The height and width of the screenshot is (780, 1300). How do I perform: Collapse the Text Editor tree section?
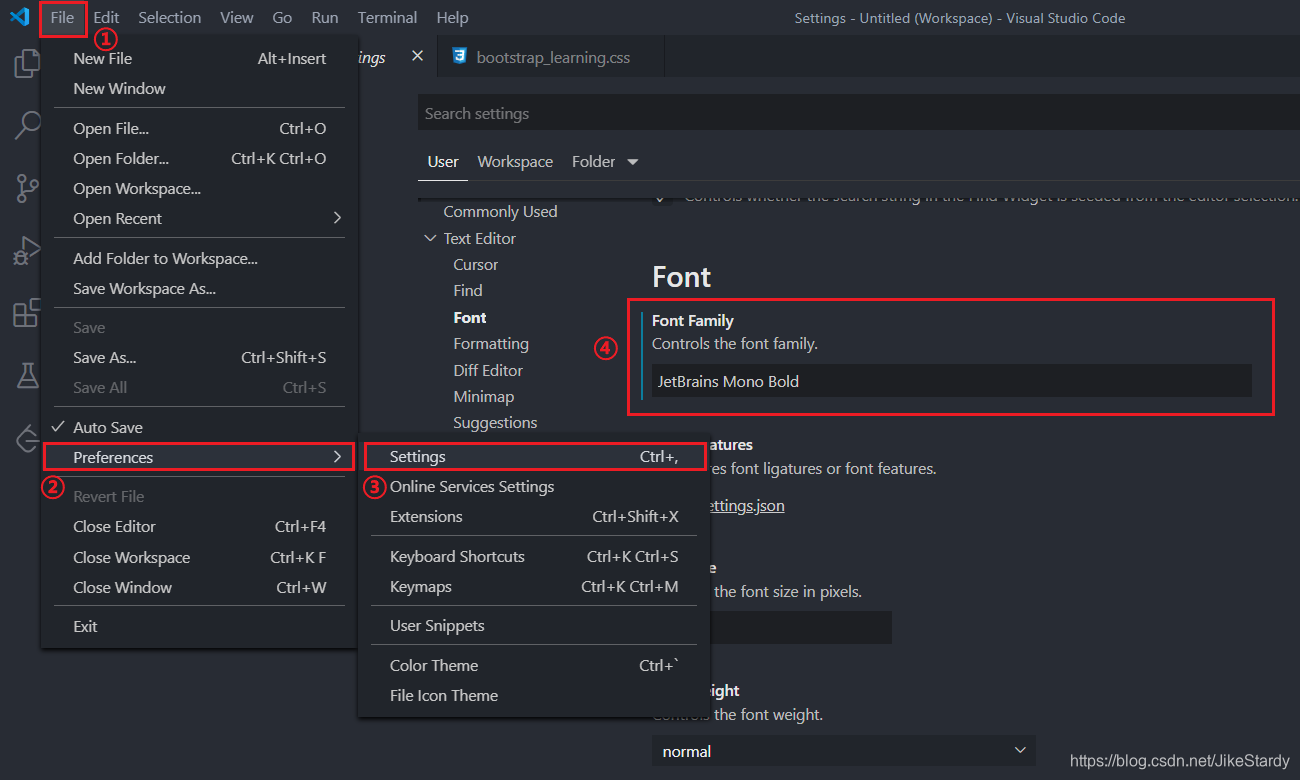[x=431, y=238]
